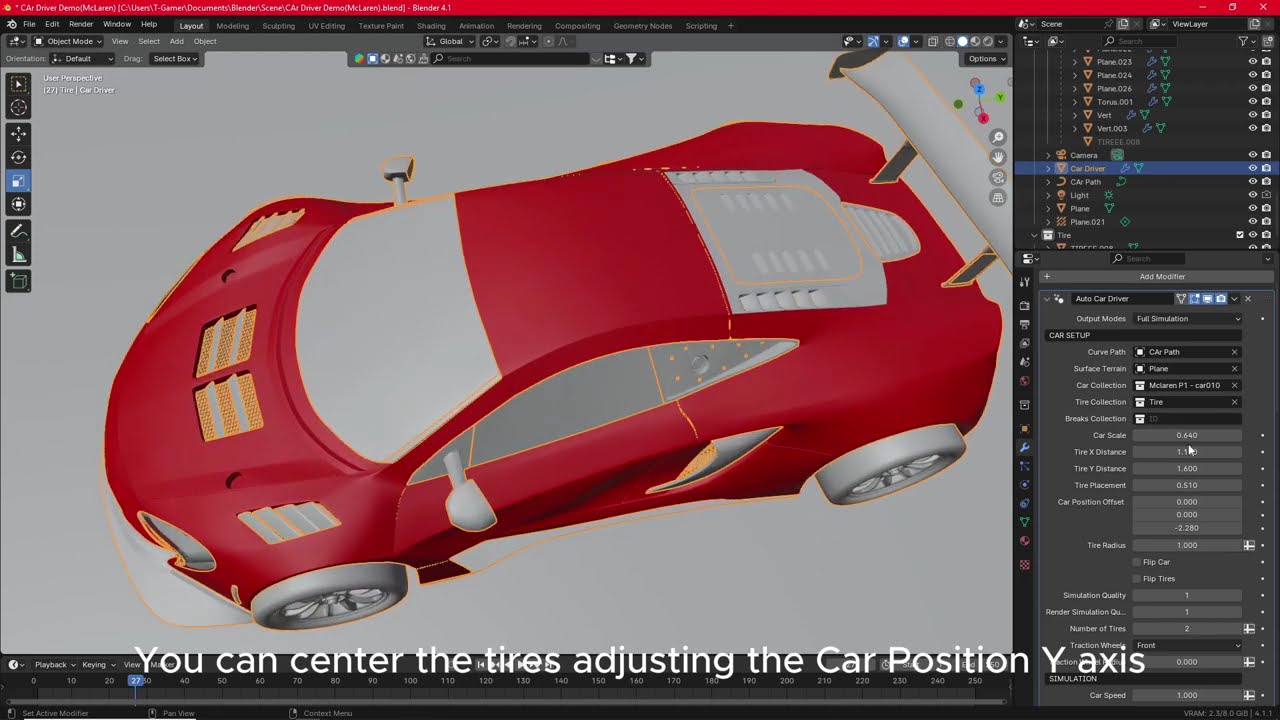
Task: Open the File menu
Action: pyautogui.click(x=29, y=24)
